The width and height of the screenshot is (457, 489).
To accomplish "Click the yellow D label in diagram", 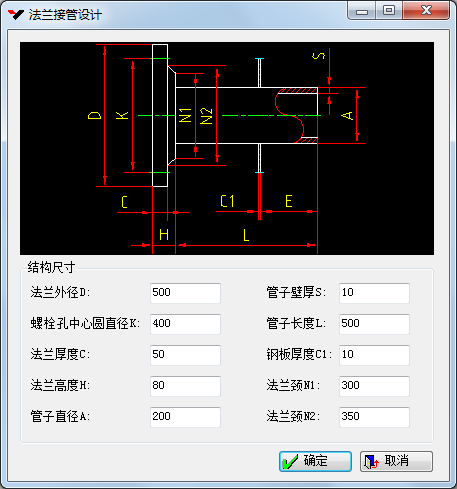I will pyautogui.click(x=94, y=116).
